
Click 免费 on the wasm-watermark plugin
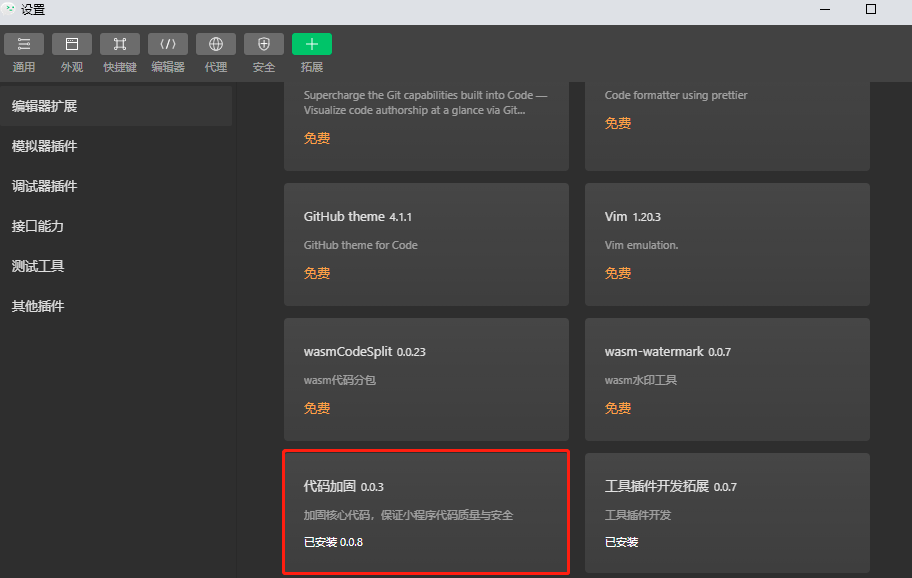(617, 408)
